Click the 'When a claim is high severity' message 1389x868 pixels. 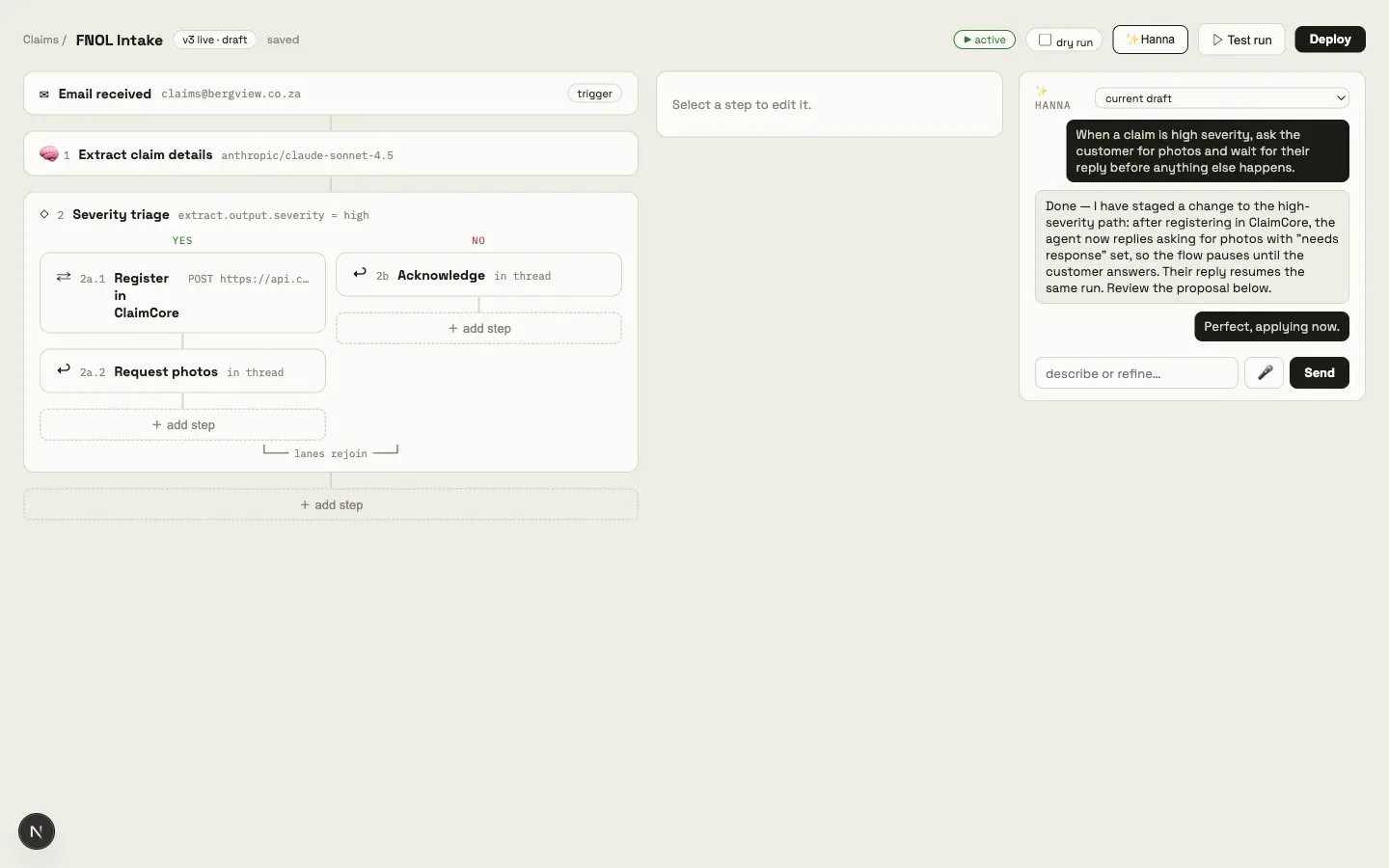click(x=1208, y=150)
